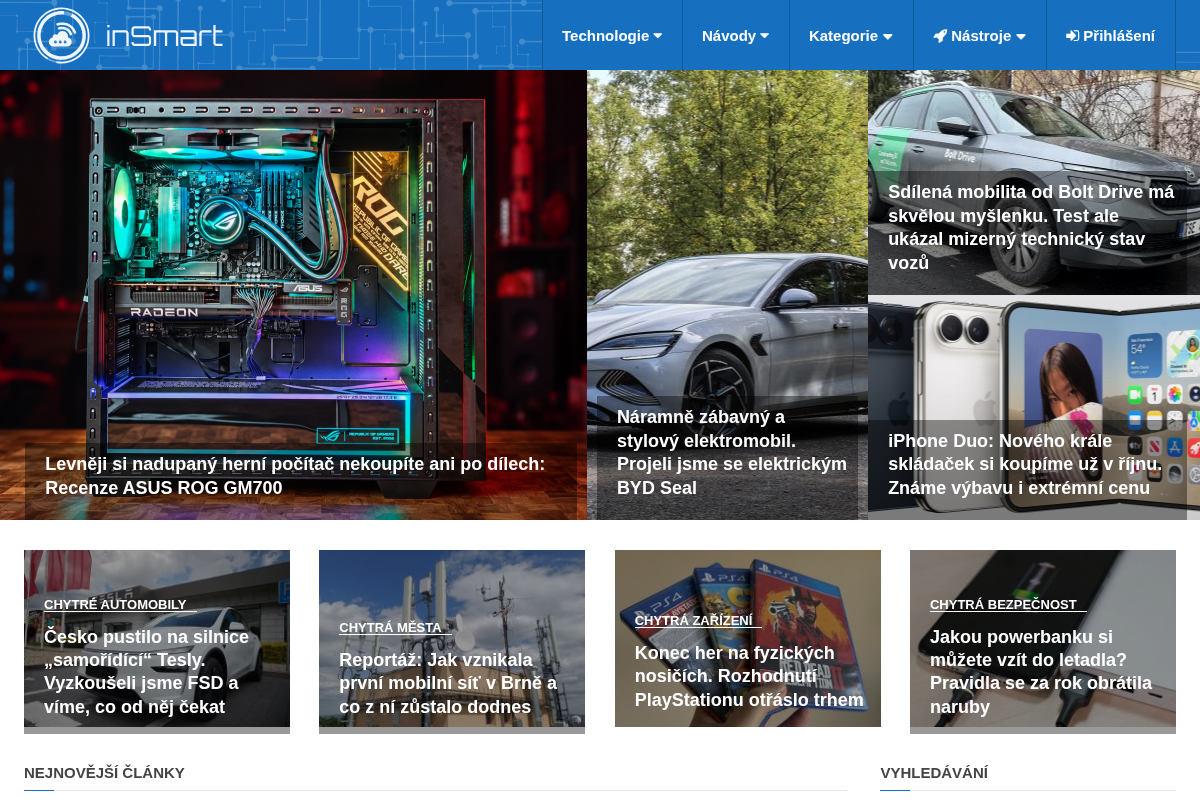Open the Kategorie menu
1200x800 pixels.
(851, 35)
